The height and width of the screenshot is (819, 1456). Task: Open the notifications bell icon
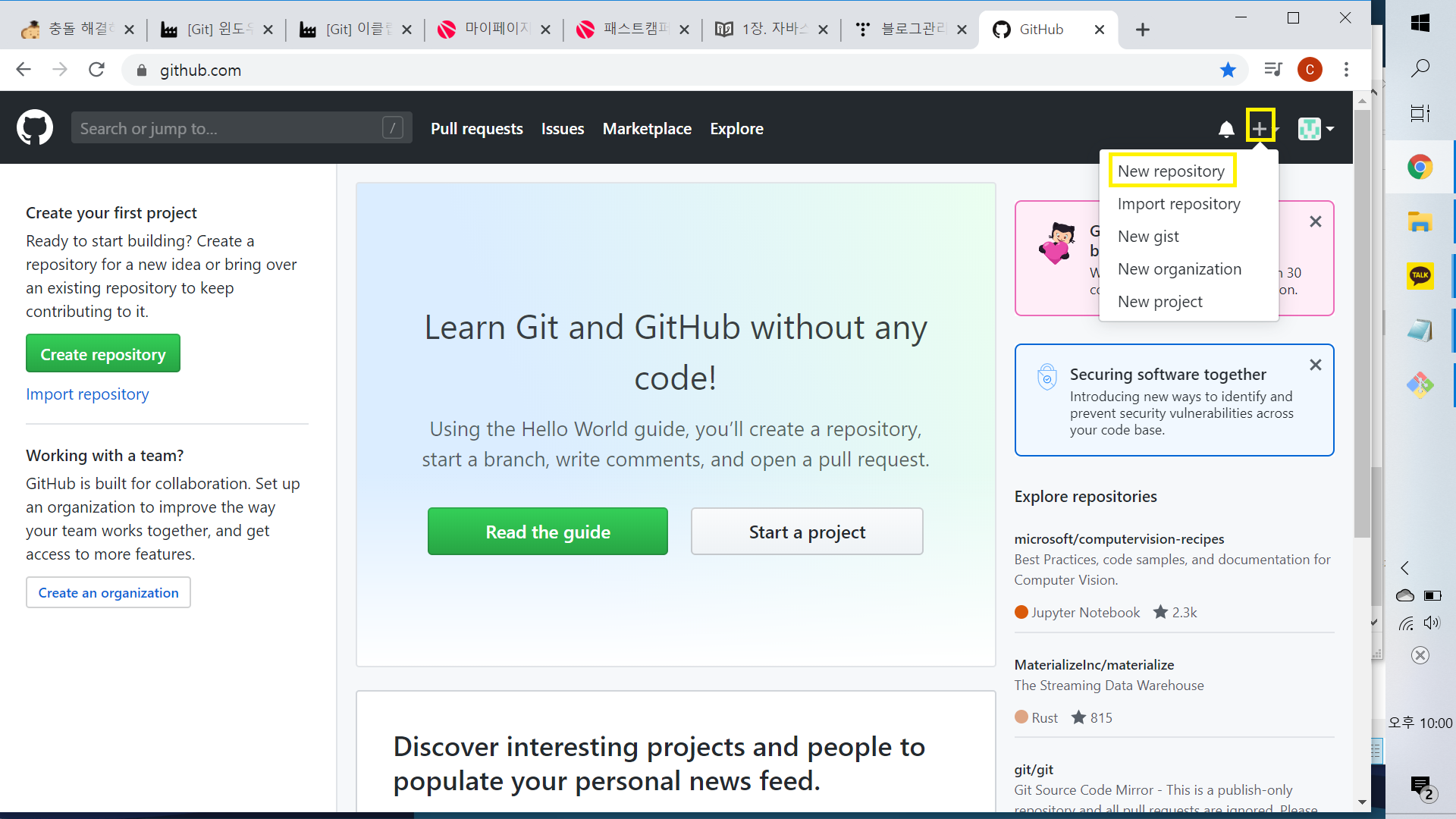pyautogui.click(x=1226, y=129)
